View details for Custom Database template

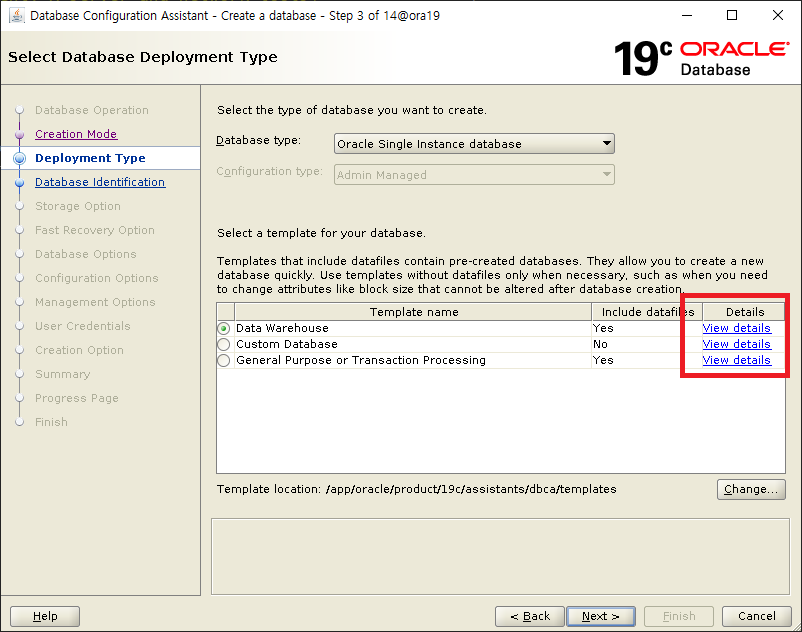click(x=736, y=344)
